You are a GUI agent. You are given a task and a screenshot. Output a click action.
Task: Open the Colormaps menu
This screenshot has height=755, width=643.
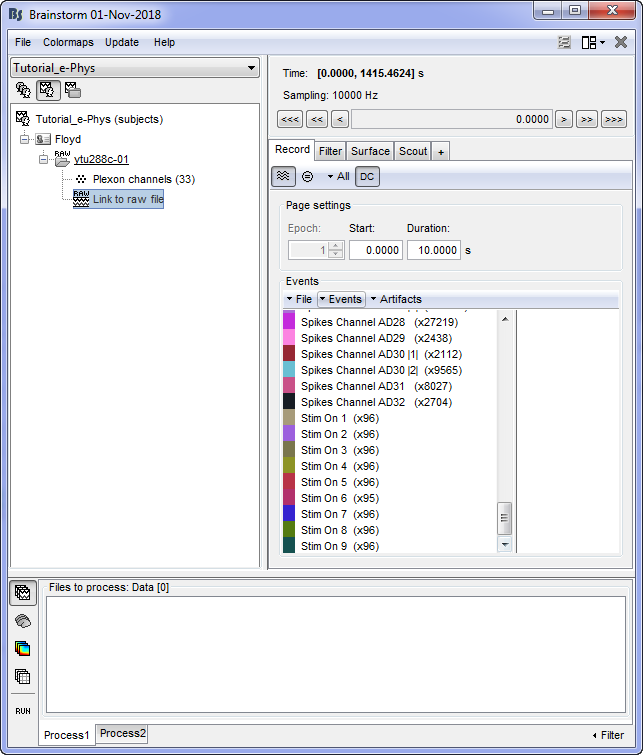(x=68, y=42)
